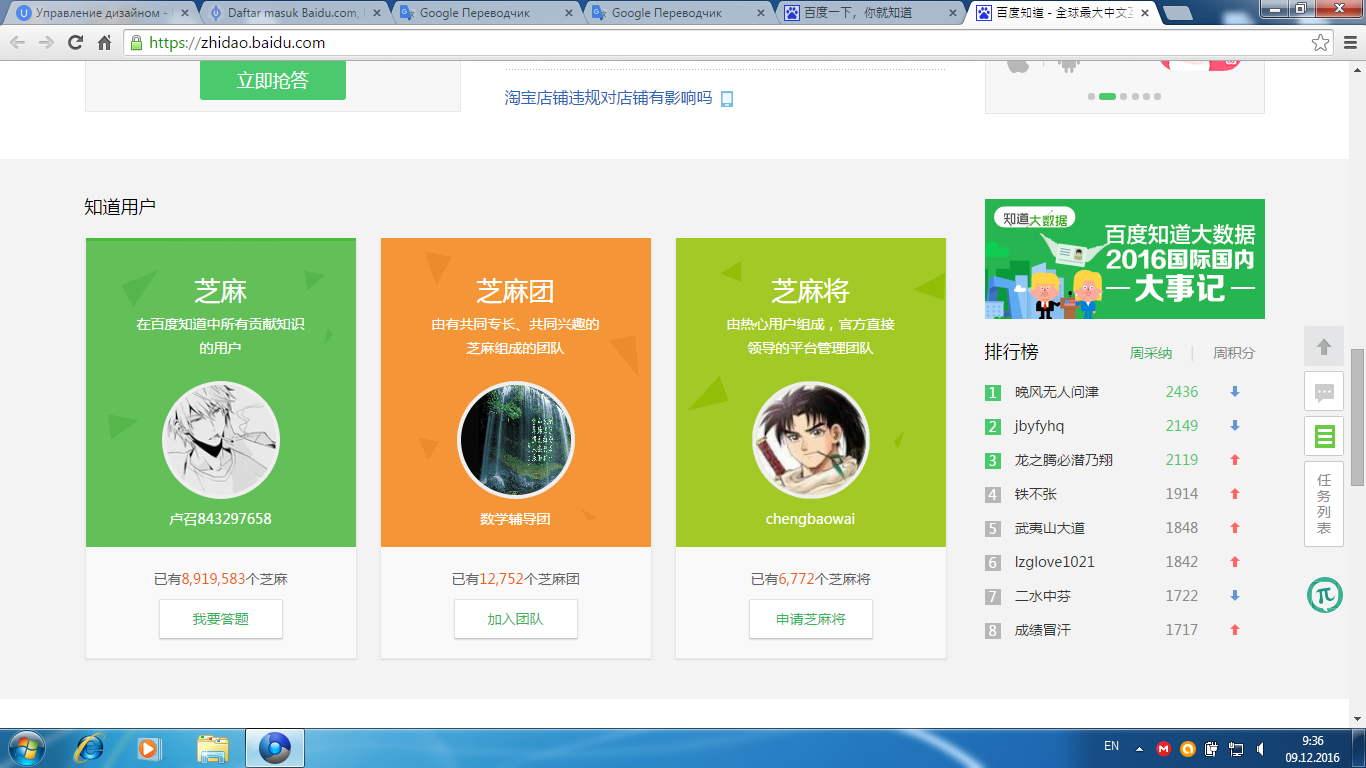The image size is (1366, 768).
Task: Click the 加入团队 button
Action: [516, 619]
